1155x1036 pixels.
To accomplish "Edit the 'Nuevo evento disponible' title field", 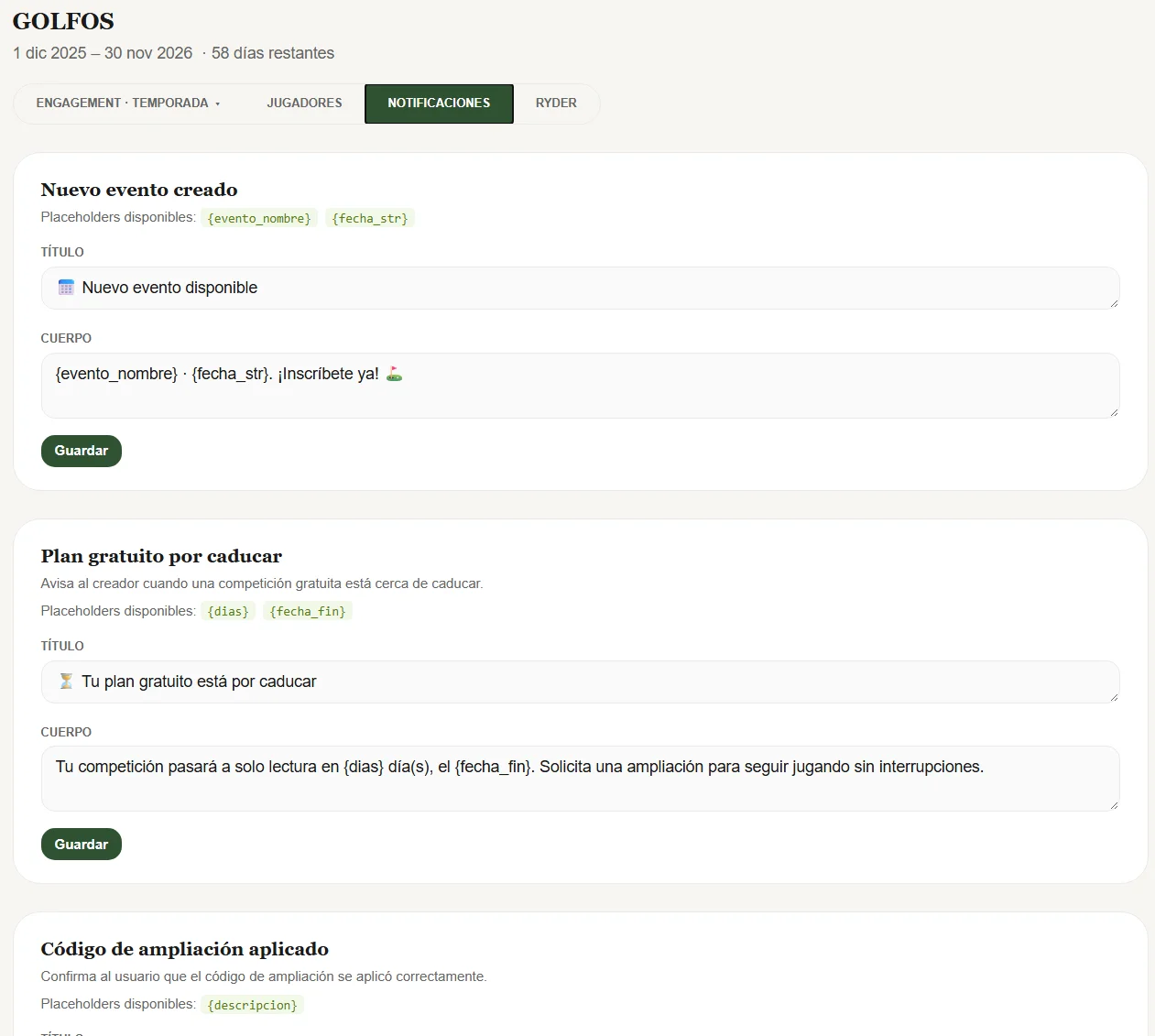I will 580,288.
